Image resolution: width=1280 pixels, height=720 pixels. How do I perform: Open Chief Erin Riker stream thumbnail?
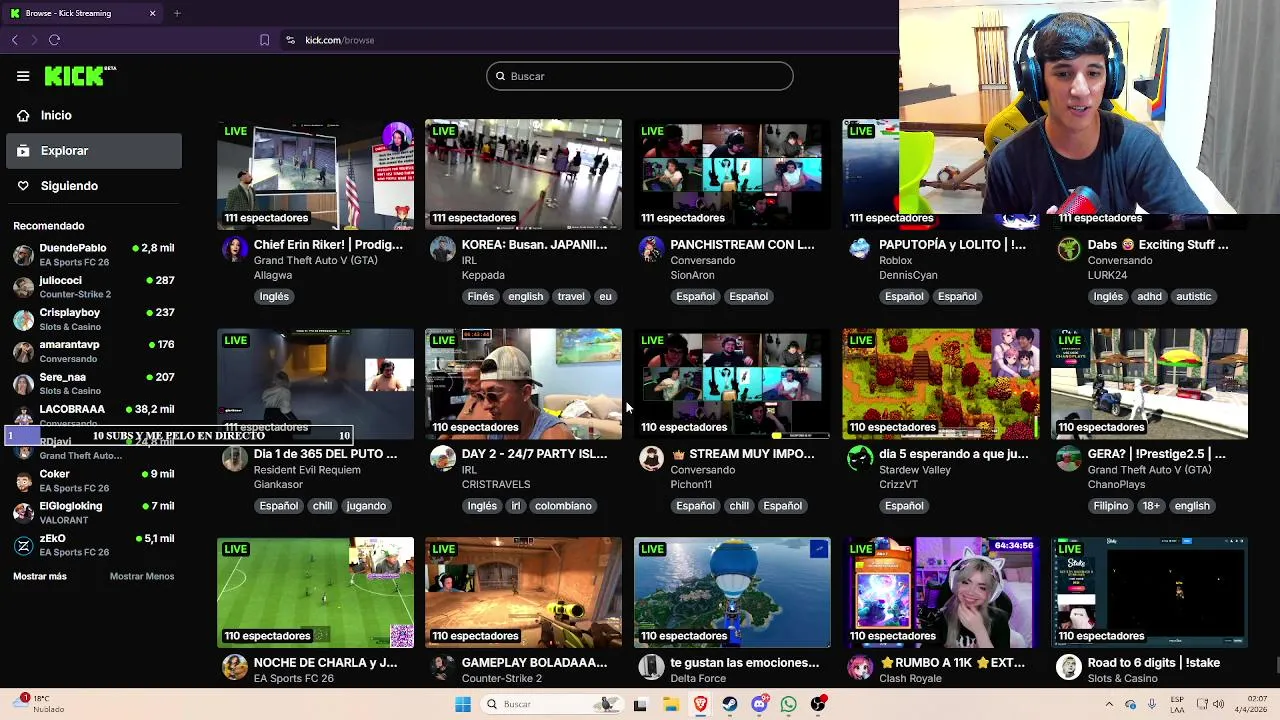tap(315, 175)
